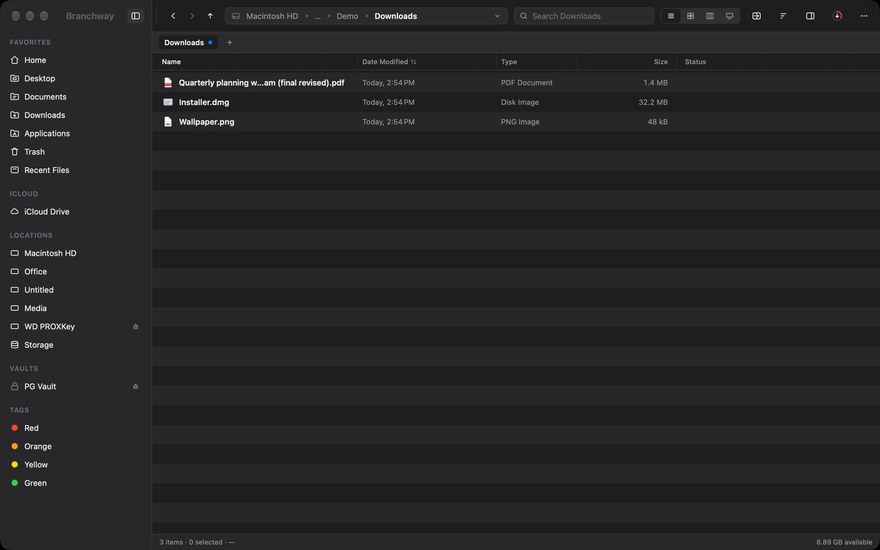Open Macintosh HD under Locations
This screenshot has height=550, width=880.
pos(76,253)
